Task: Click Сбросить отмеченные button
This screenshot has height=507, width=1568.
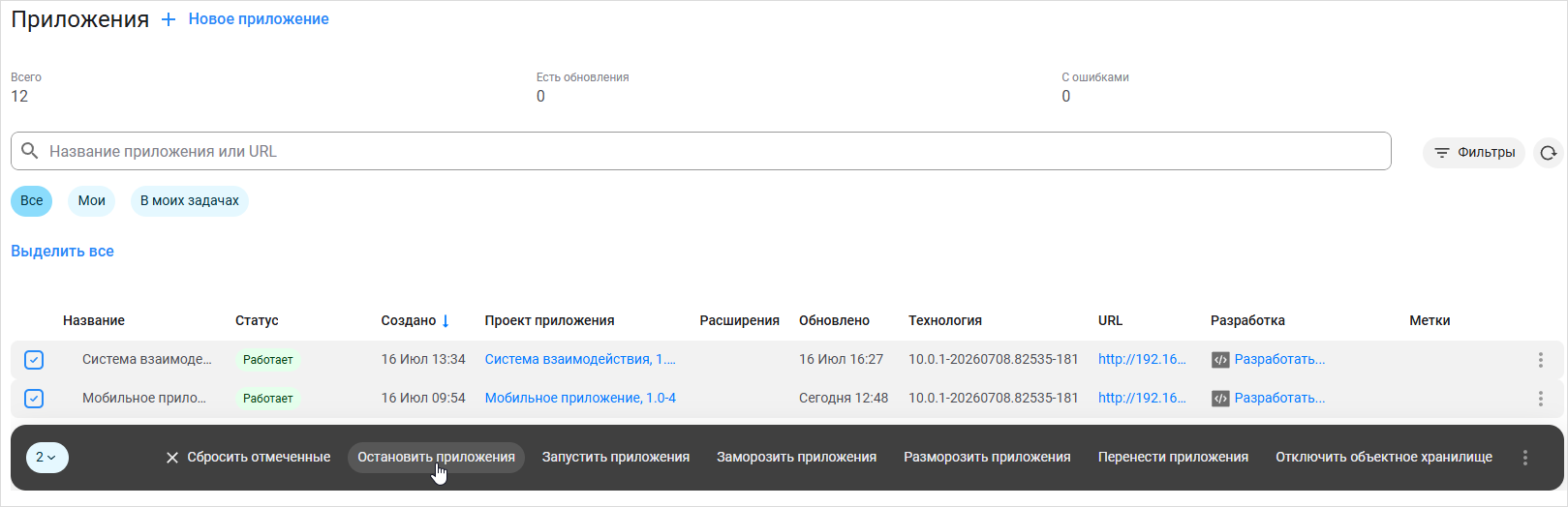Action: (x=248, y=458)
